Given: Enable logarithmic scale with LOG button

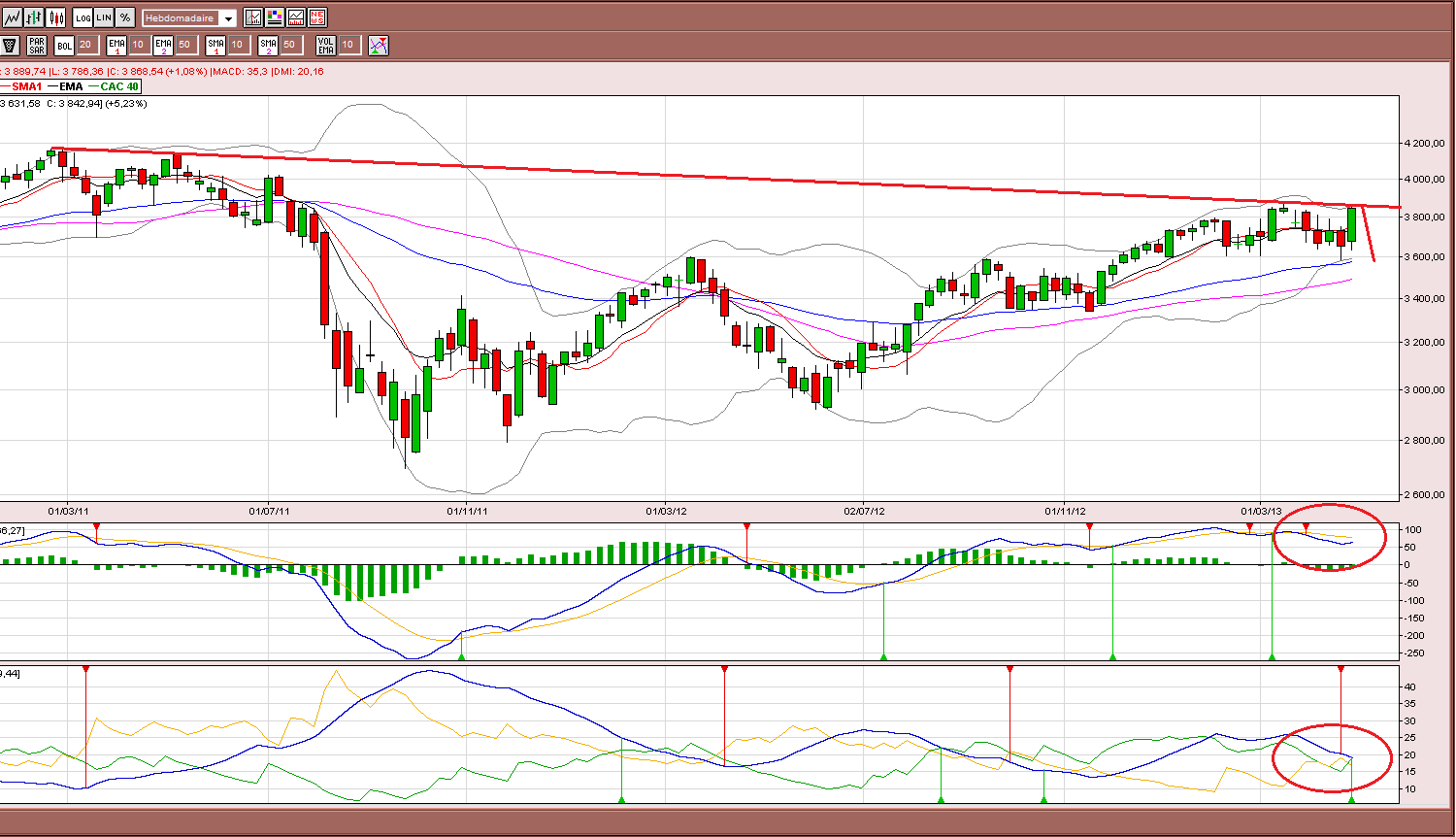Looking at the screenshot, I should pyautogui.click(x=83, y=17).
